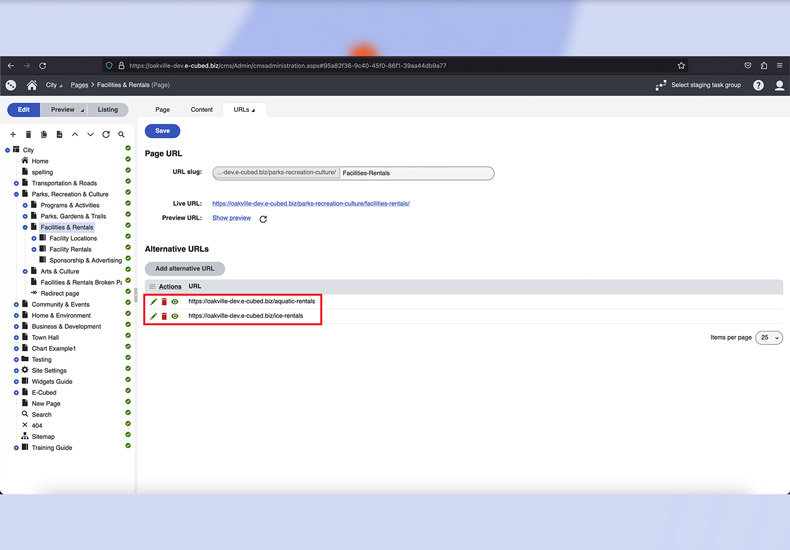This screenshot has width=790, height=550.
Task: Open the help question mark icon
Action: click(758, 86)
